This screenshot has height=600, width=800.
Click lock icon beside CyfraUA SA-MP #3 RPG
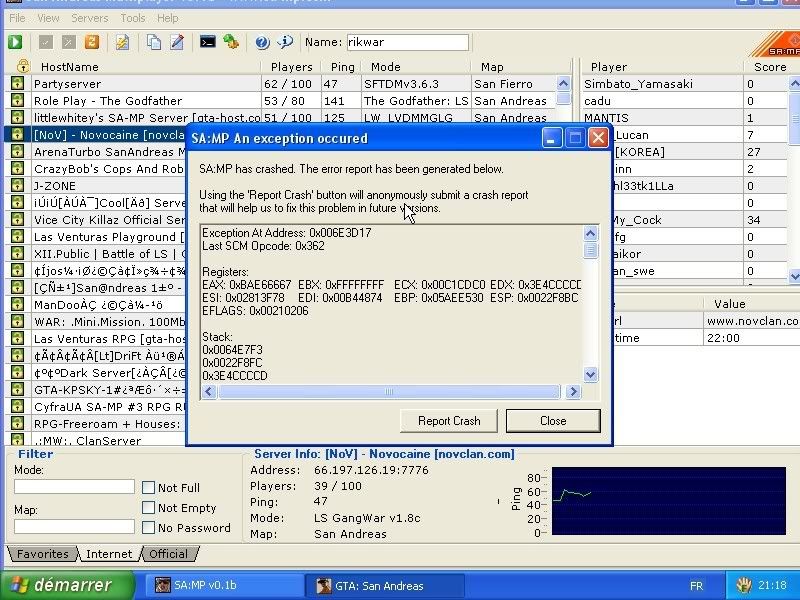click(x=17, y=407)
